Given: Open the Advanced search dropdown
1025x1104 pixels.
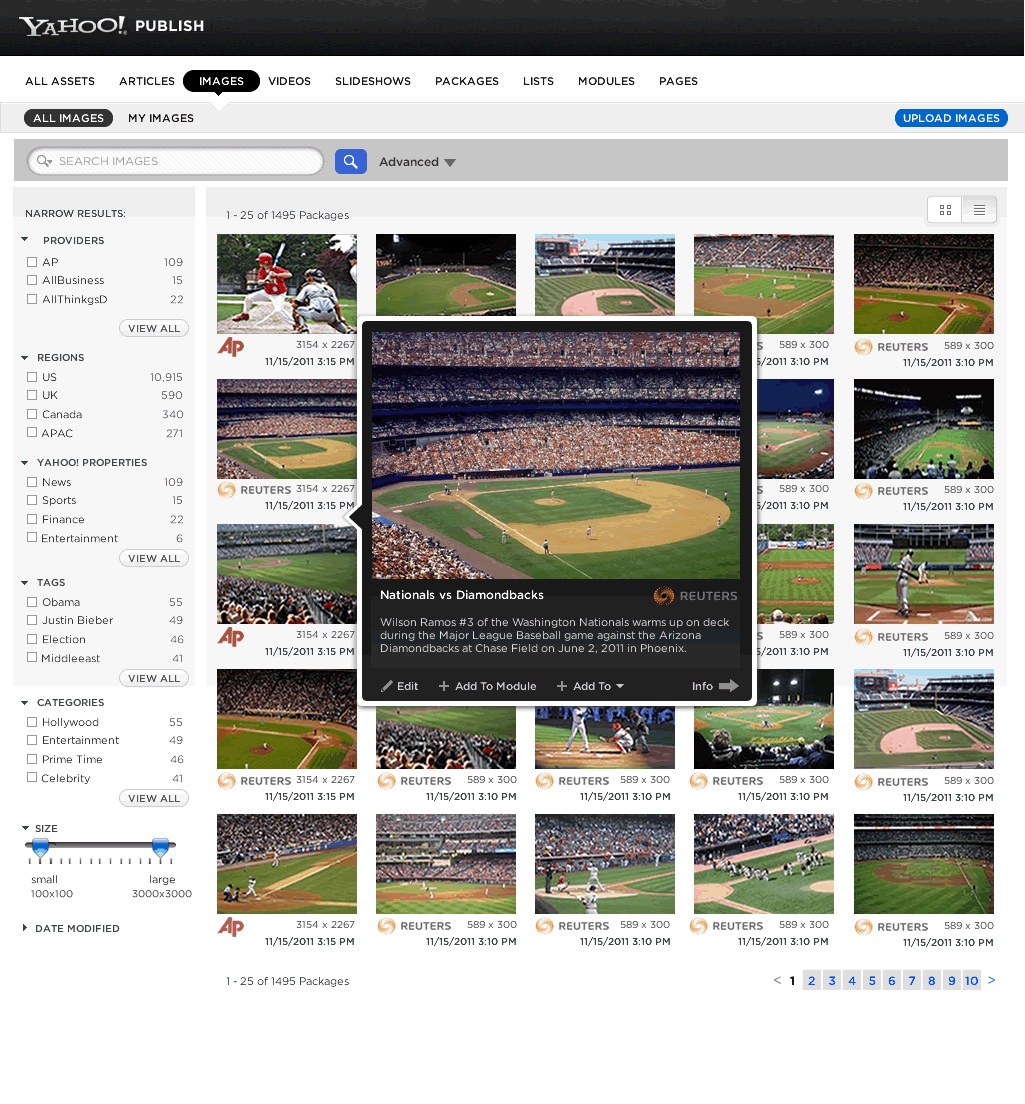Looking at the screenshot, I should pos(417,162).
